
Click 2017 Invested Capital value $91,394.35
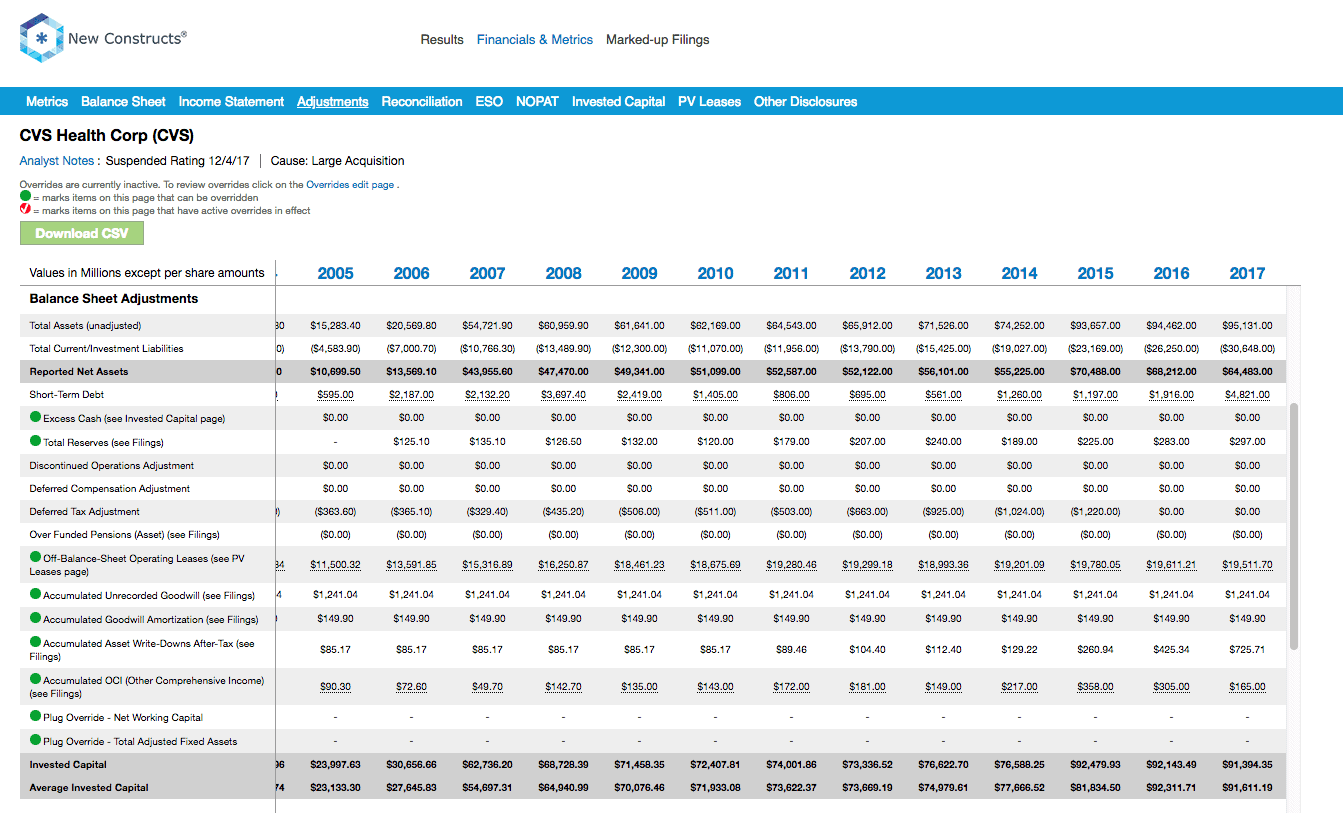tap(1247, 765)
